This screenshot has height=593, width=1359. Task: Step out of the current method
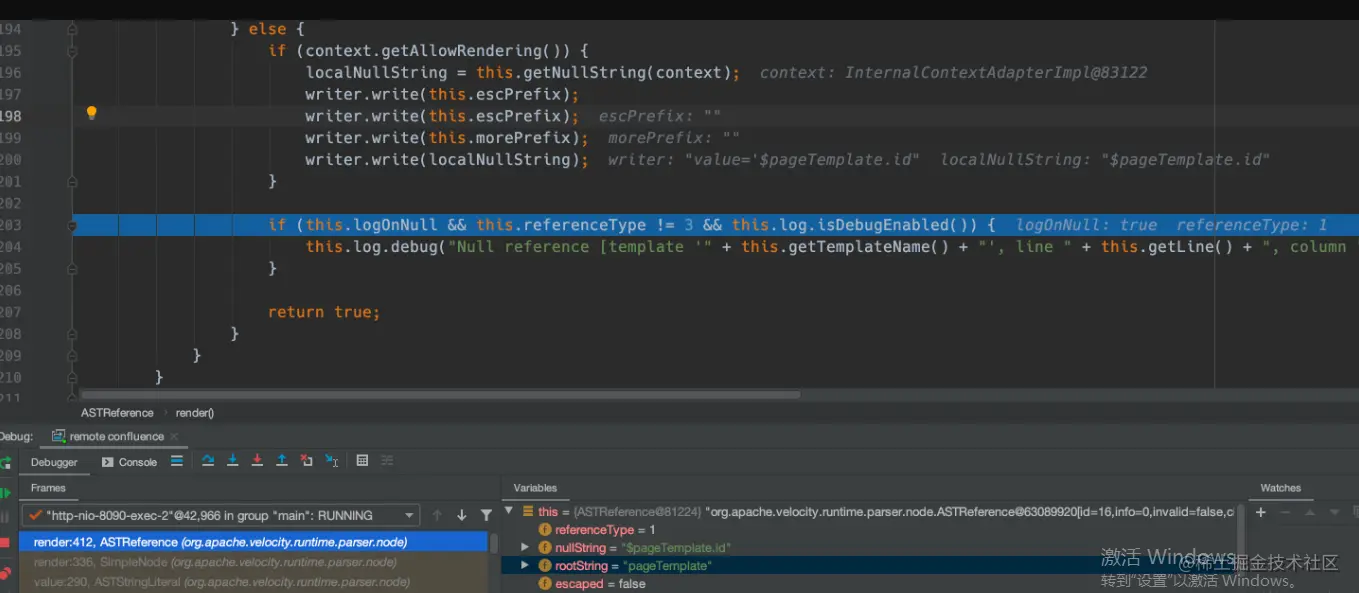pyautogui.click(x=282, y=461)
